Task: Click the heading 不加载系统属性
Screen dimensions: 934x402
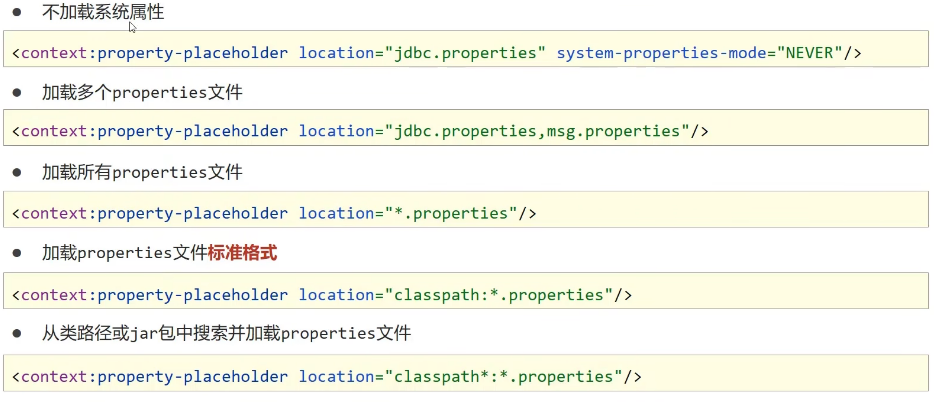Action: tap(103, 12)
